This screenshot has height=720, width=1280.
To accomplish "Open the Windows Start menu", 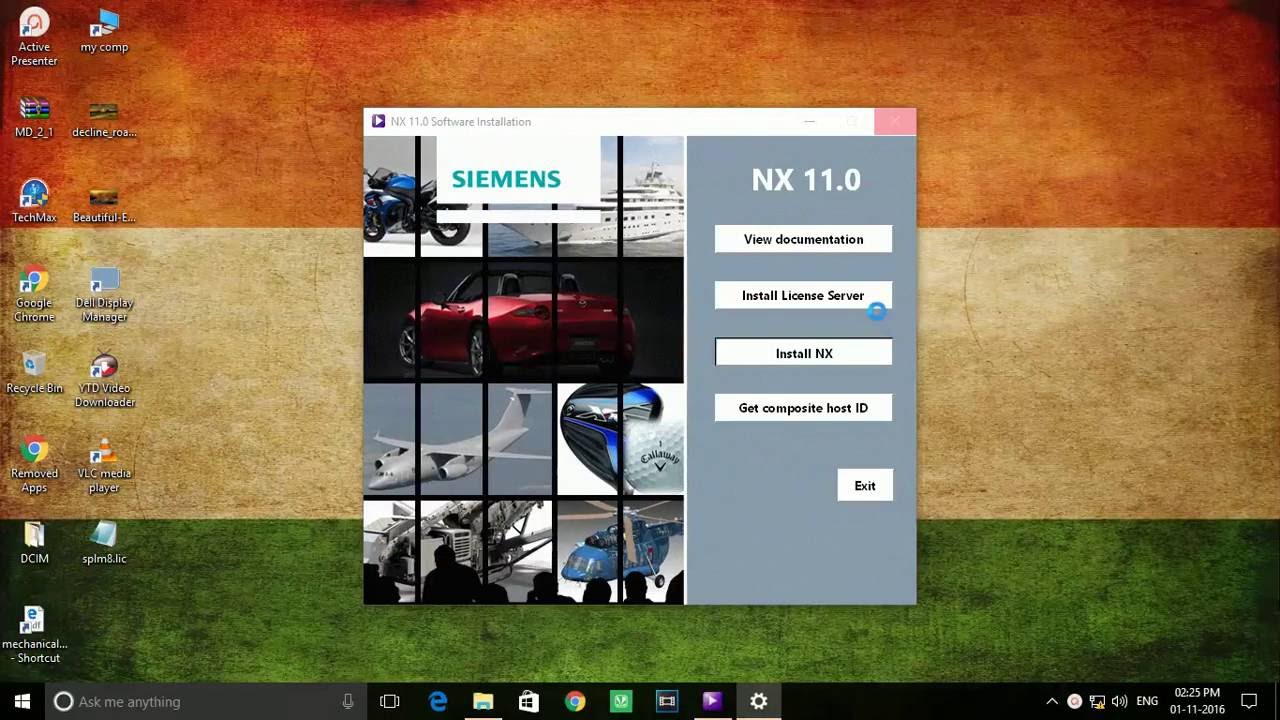I will click(x=23, y=701).
